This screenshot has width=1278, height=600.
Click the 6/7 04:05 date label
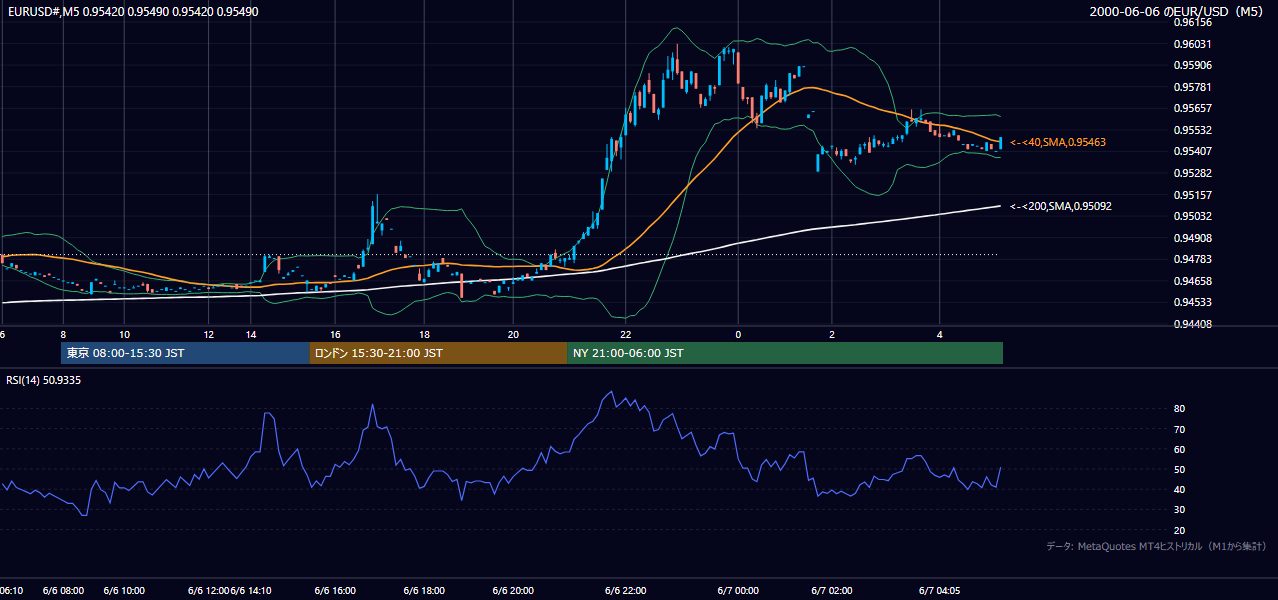[x=939, y=591]
